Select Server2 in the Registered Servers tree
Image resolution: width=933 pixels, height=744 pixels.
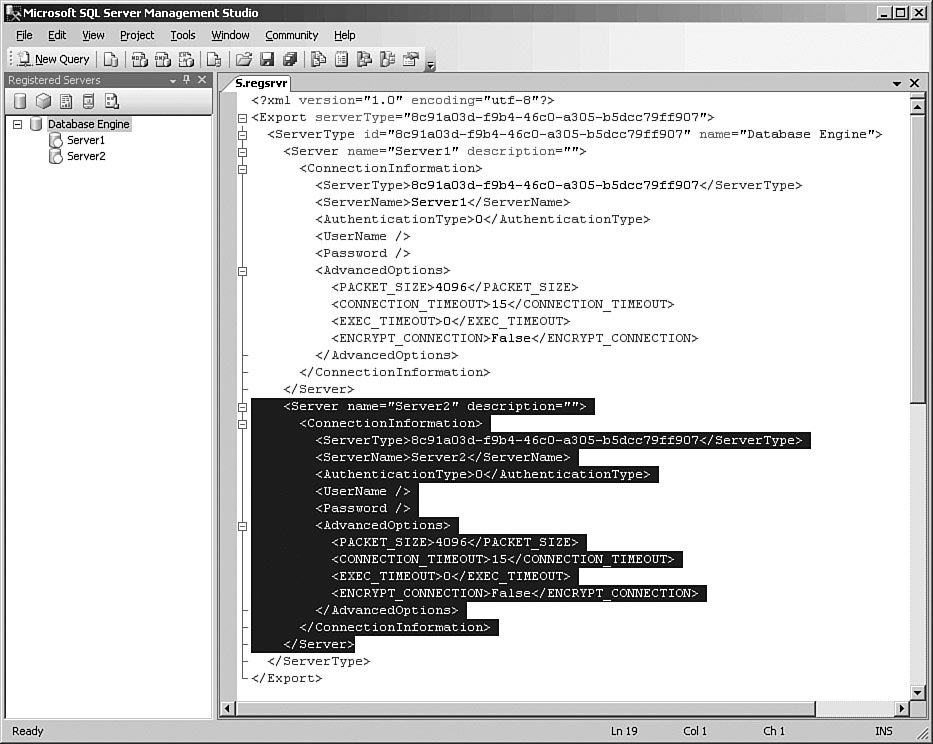point(86,156)
